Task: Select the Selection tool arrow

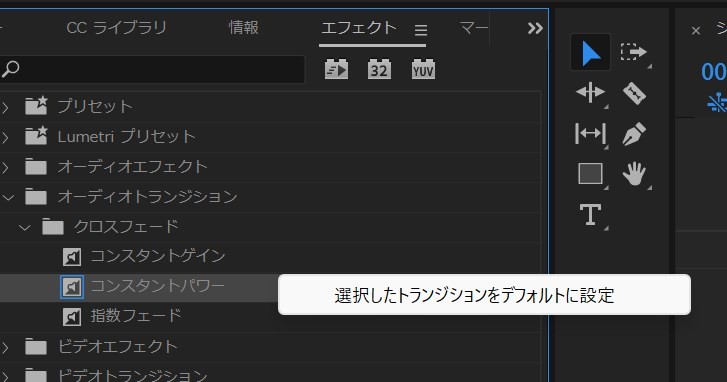Action: point(590,52)
